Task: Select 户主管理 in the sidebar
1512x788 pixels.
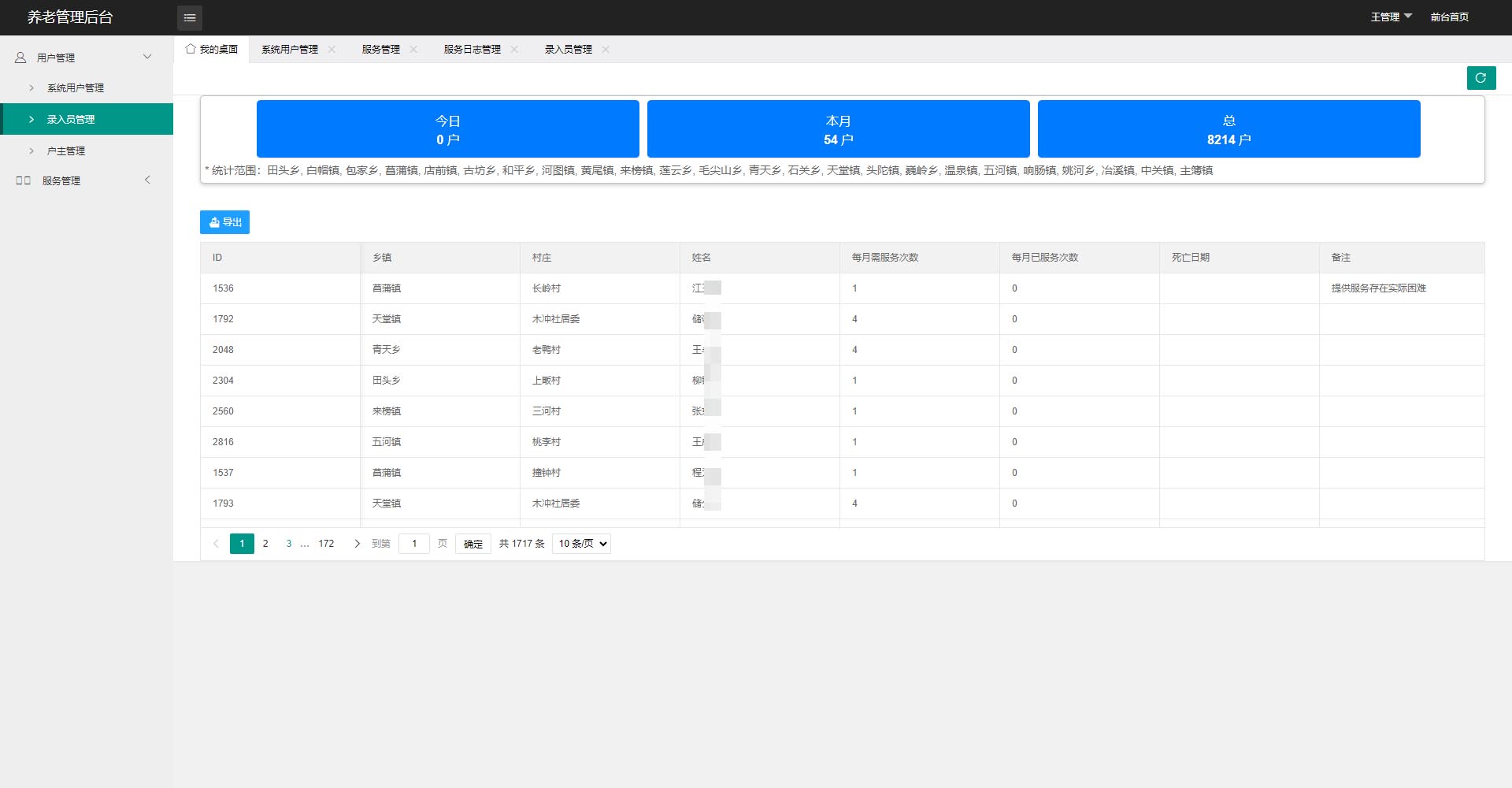Action: click(x=66, y=151)
